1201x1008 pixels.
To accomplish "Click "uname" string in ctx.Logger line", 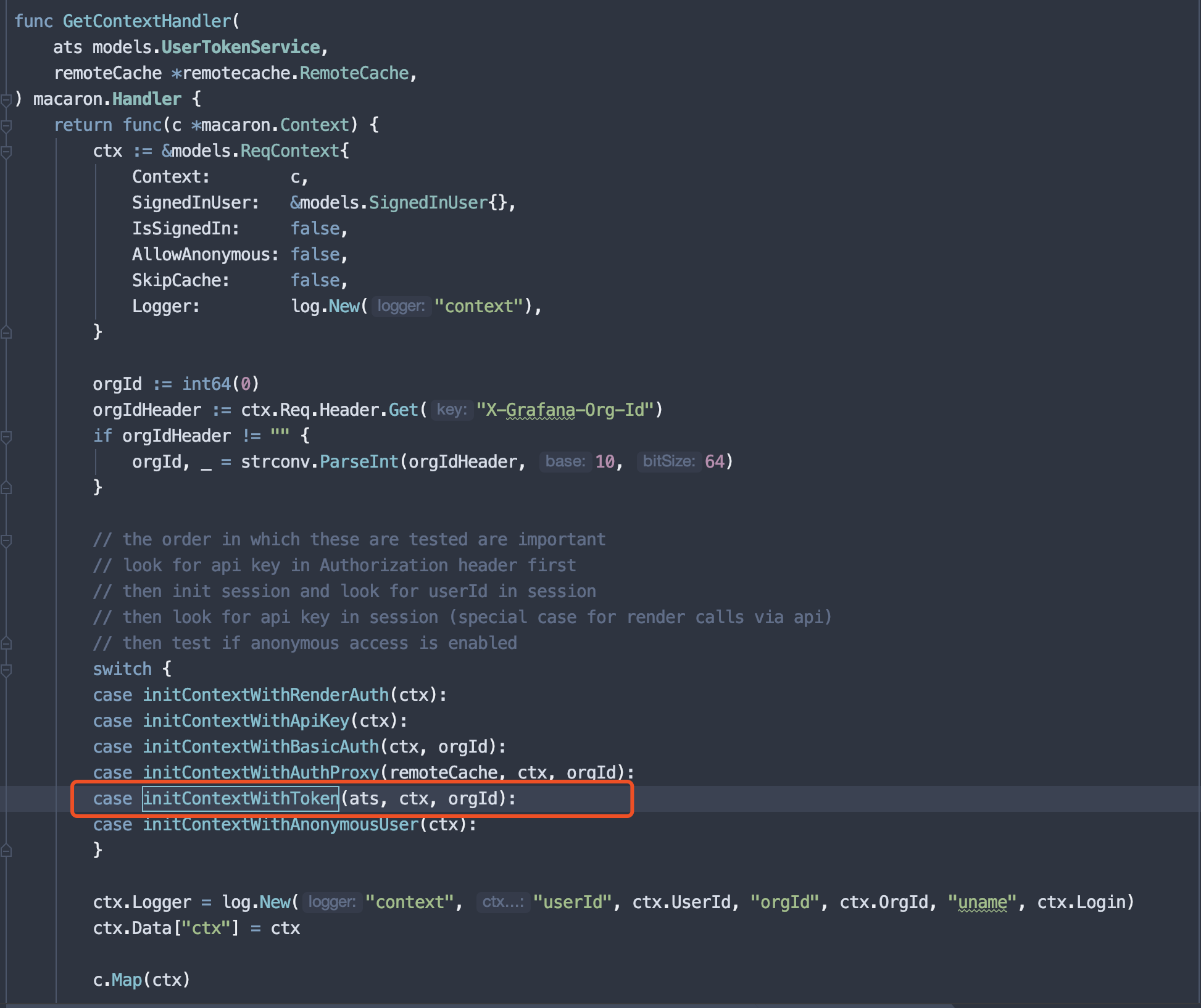I will click(x=983, y=902).
